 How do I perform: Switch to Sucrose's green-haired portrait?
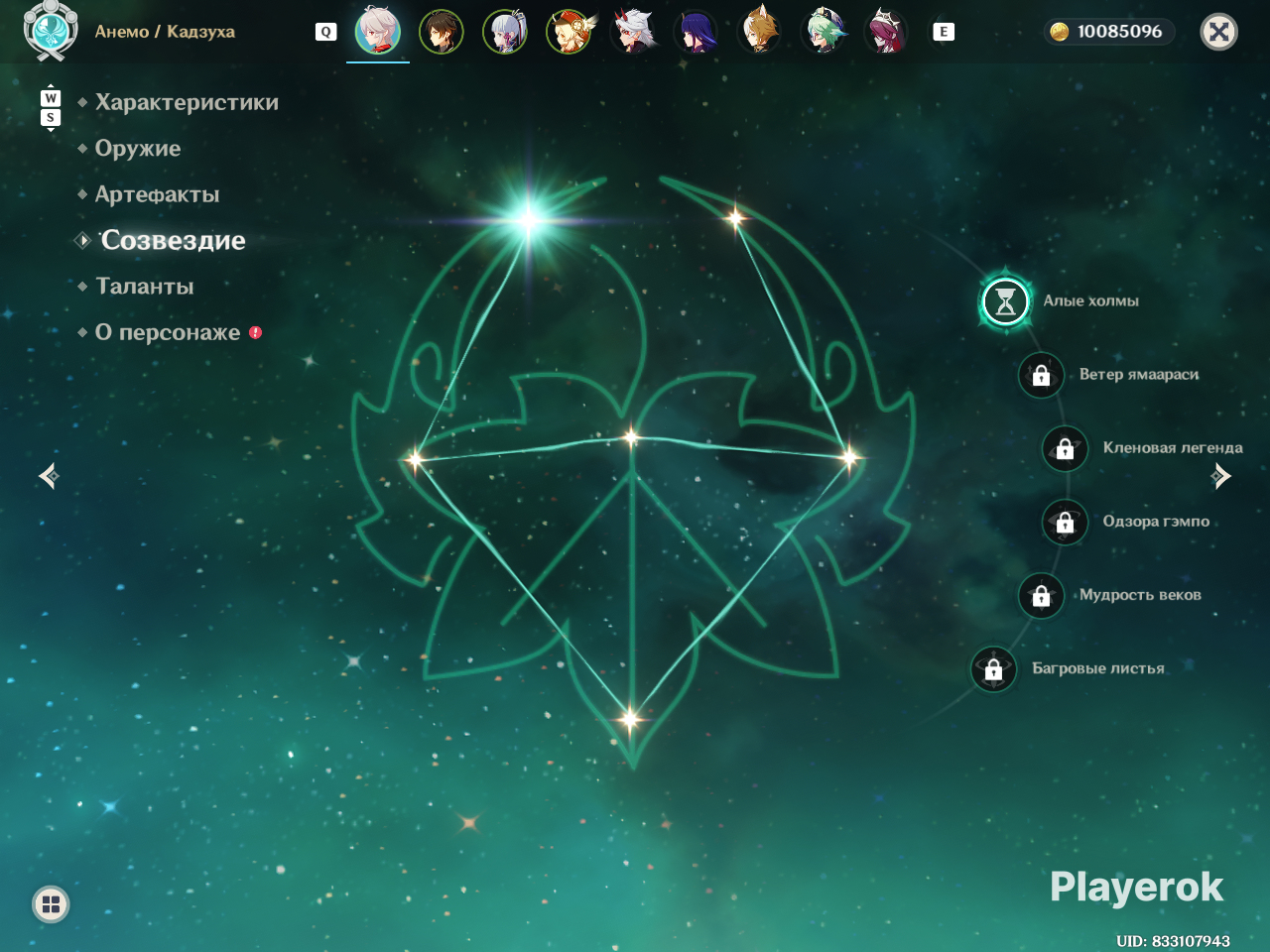pyautogui.click(x=824, y=32)
